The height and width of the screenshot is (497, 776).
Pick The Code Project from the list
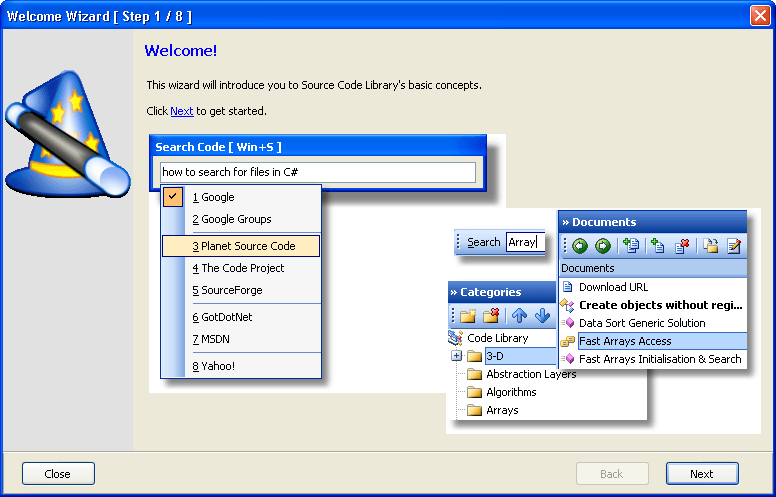241,268
